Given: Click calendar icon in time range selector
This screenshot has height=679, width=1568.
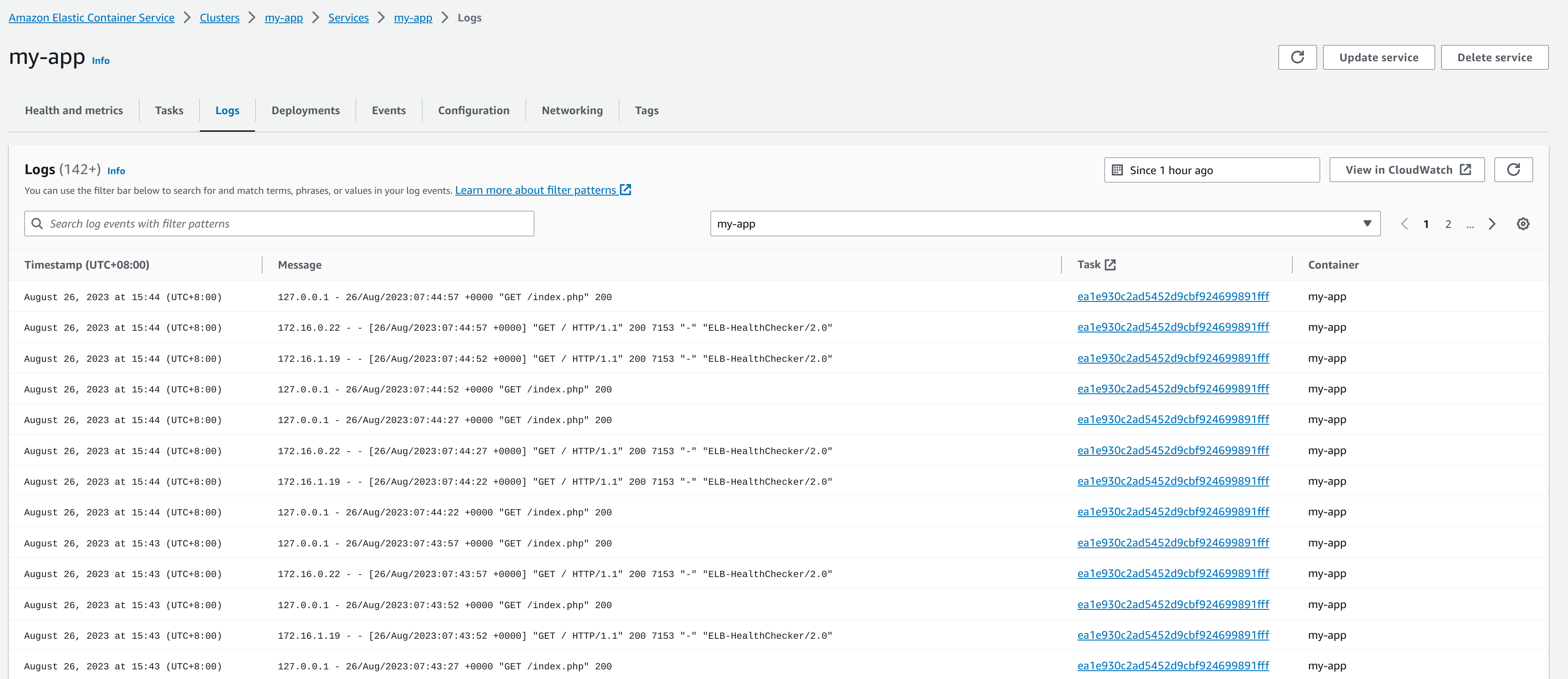Looking at the screenshot, I should click(x=1117, y=170).
